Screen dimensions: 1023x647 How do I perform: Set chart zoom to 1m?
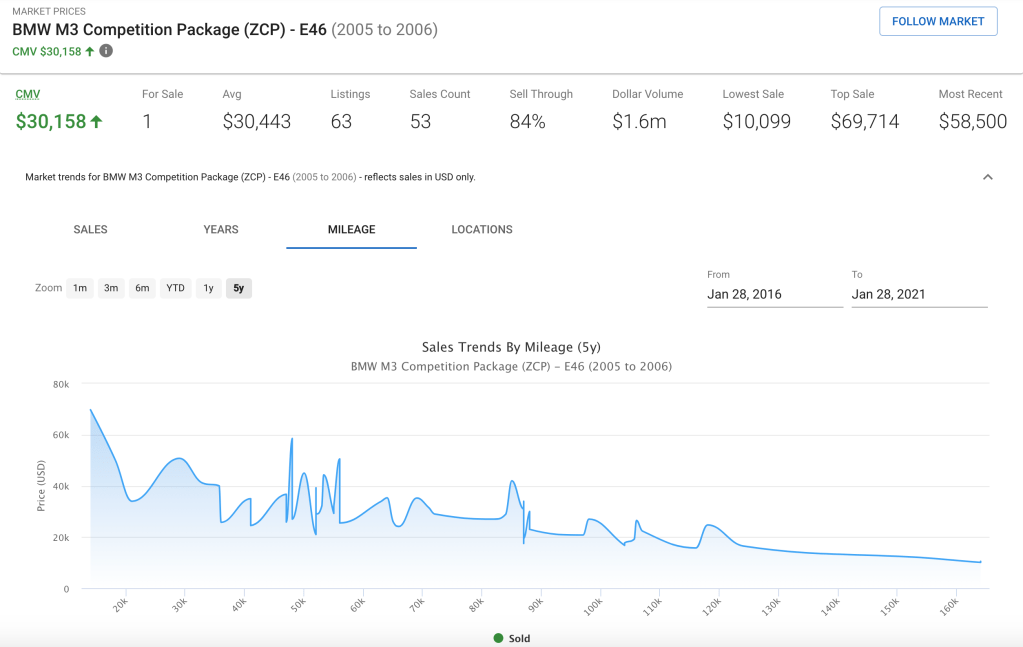tap(79, 288)
